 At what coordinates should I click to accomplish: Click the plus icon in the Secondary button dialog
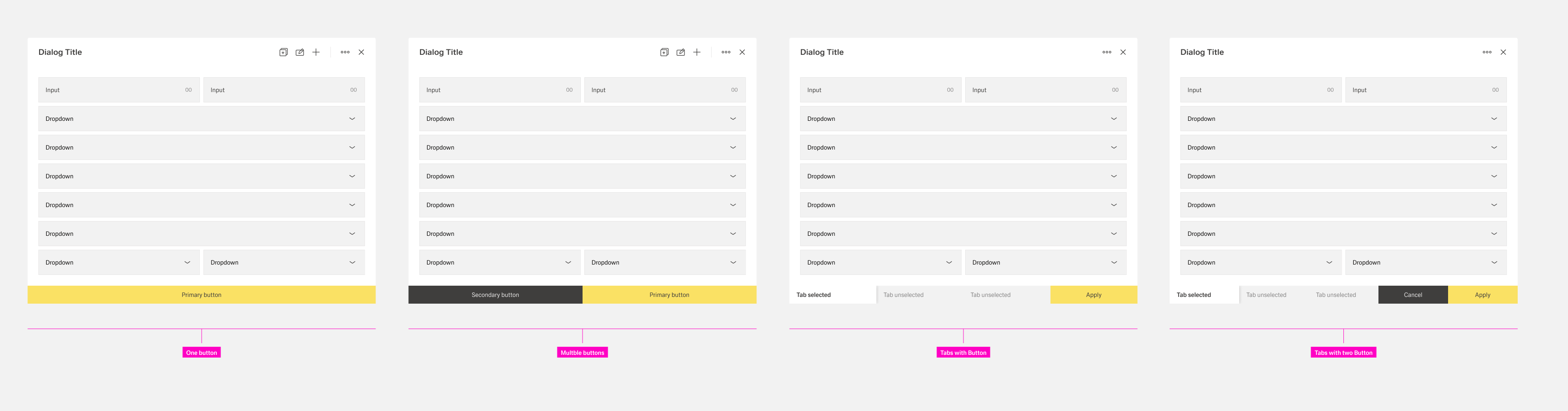pyautogui.click(x=697, y=53)
